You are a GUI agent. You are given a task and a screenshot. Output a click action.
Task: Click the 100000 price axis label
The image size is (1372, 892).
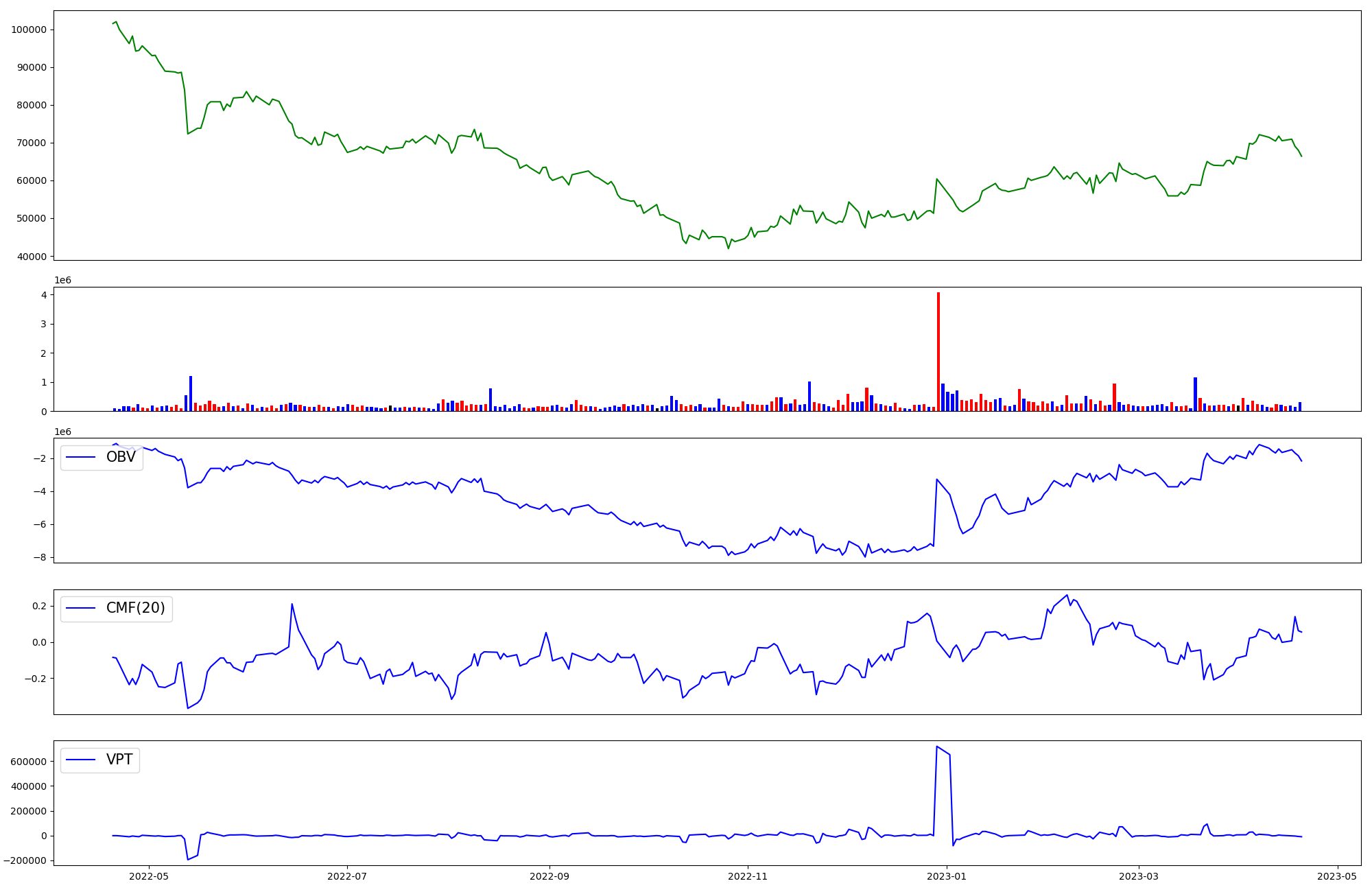tap(29, 30)
